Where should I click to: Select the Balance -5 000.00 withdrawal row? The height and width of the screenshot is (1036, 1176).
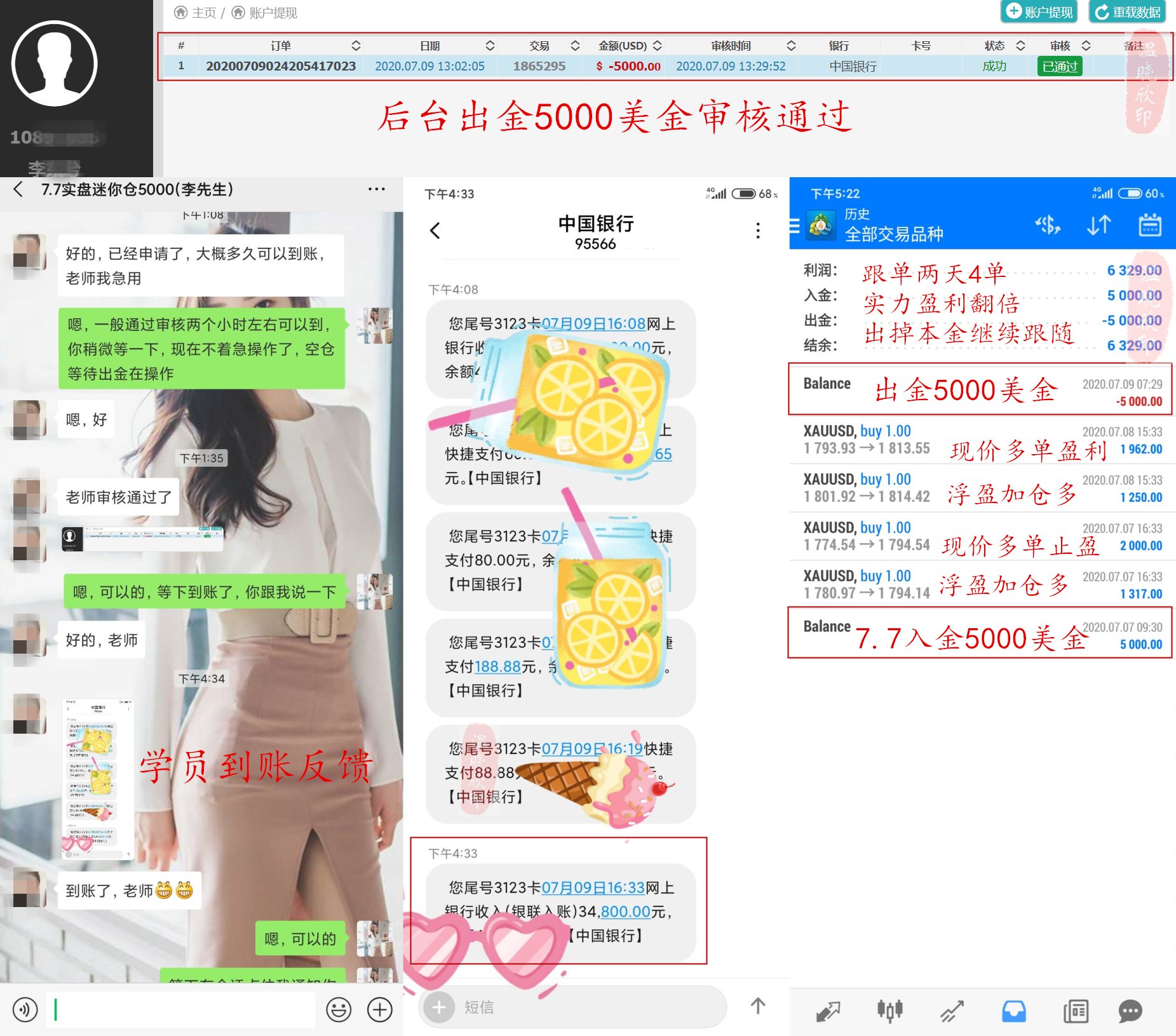click(980, 390)
